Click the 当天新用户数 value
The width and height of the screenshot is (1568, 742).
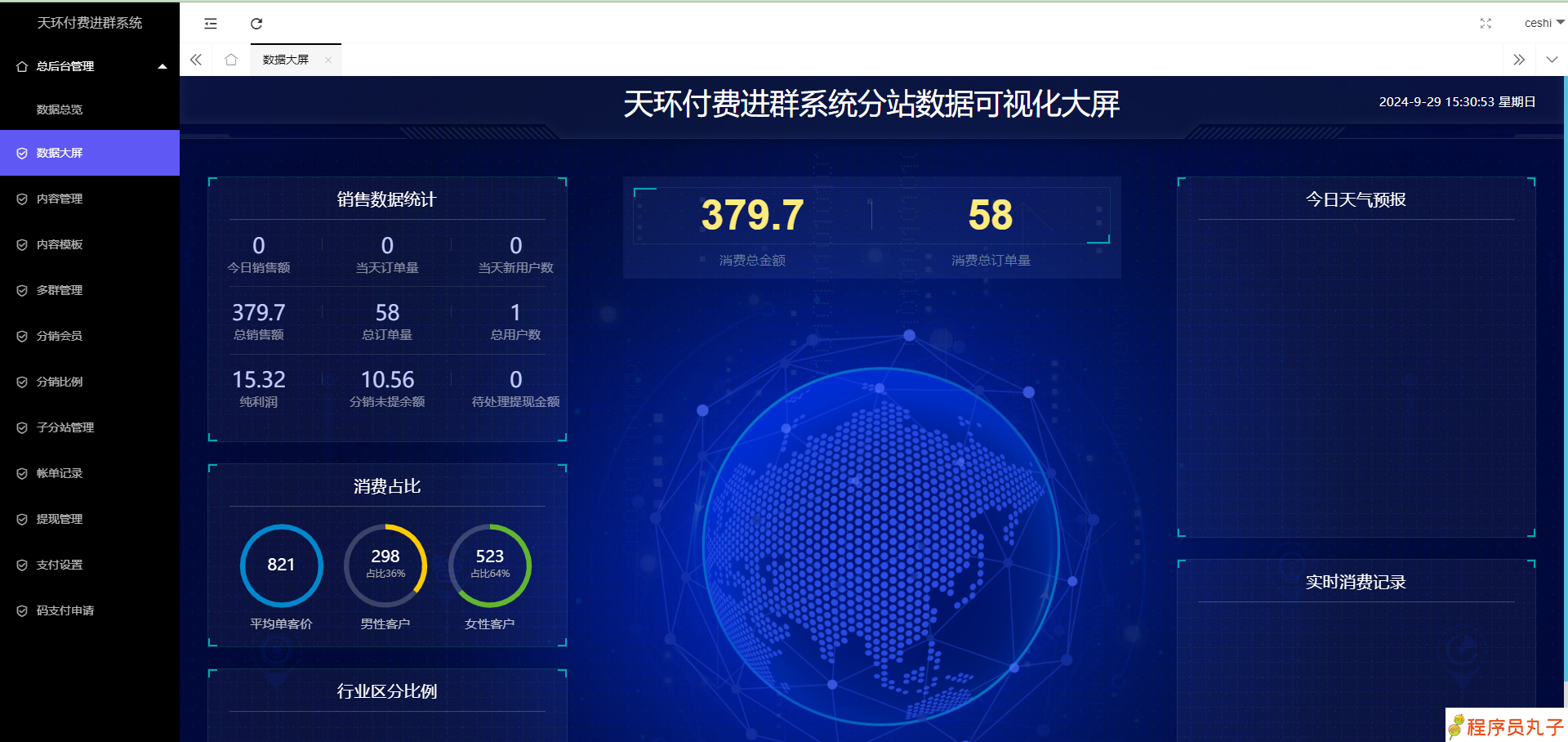point(516,245)
